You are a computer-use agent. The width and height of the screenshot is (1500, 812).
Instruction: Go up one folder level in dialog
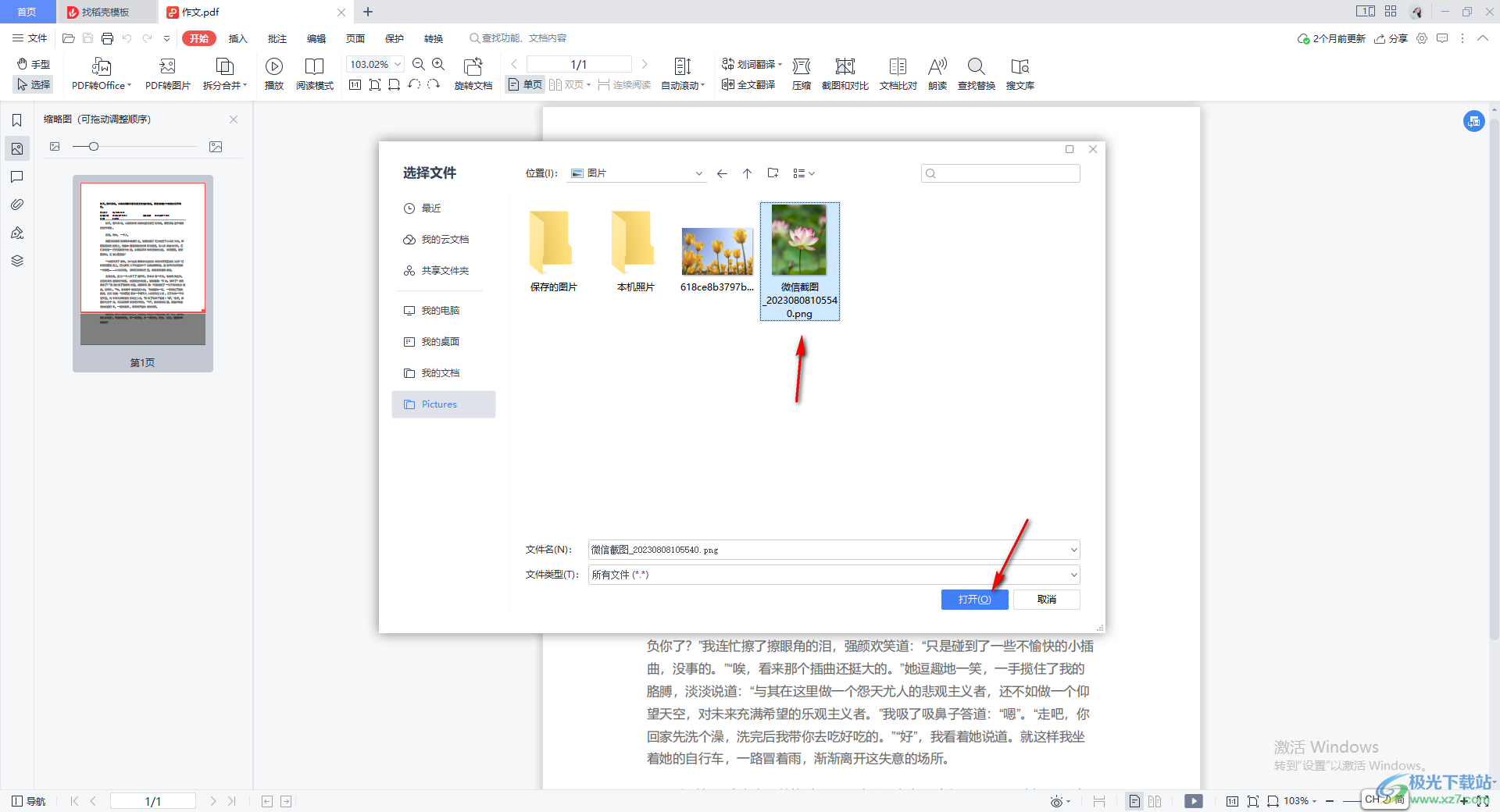click(x=747, y=173)
